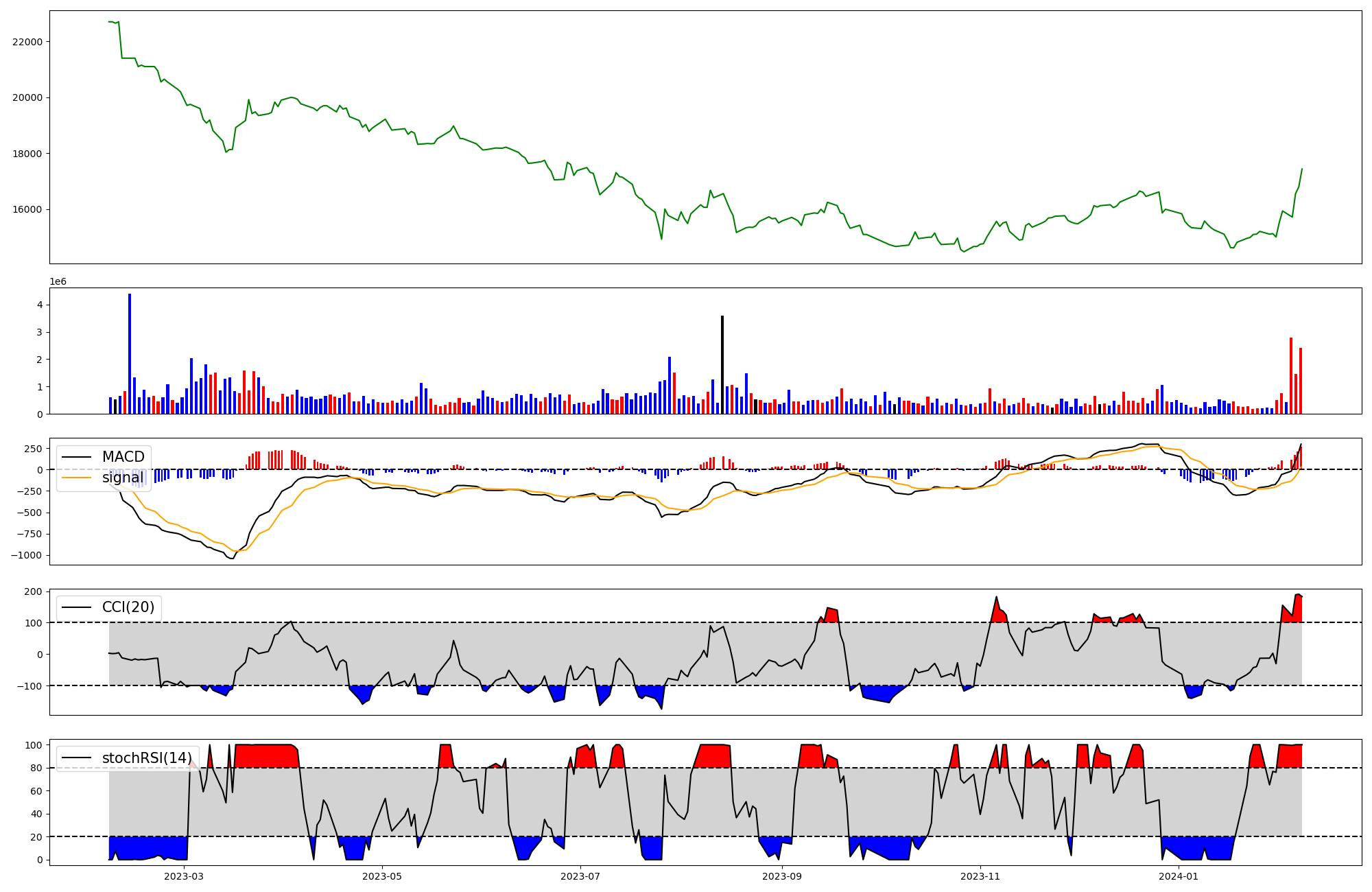1372x892 pixels.
Task: Click the -1000 MACD axis tick label
Action: click(x=26, y=555)
